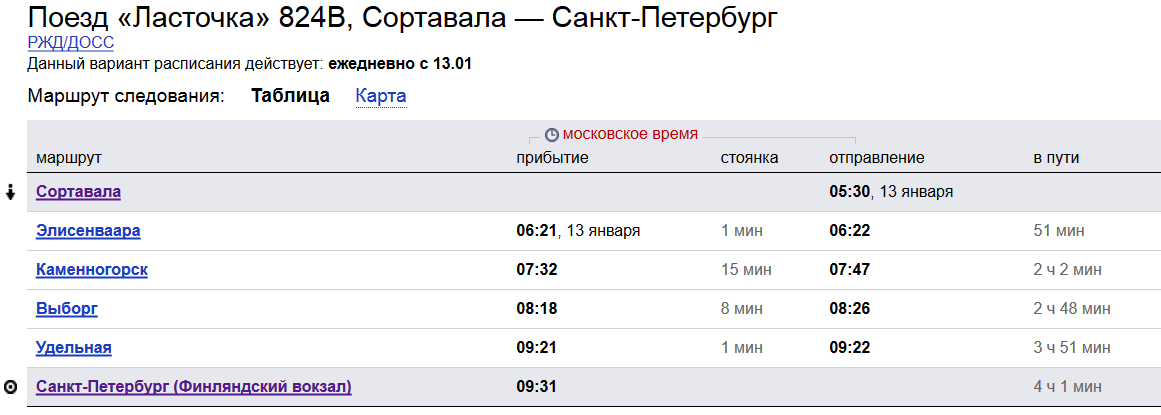This screenshot has height=415, width=1161.
Task: Click the отправление column header
Action: tap(876, 158)
